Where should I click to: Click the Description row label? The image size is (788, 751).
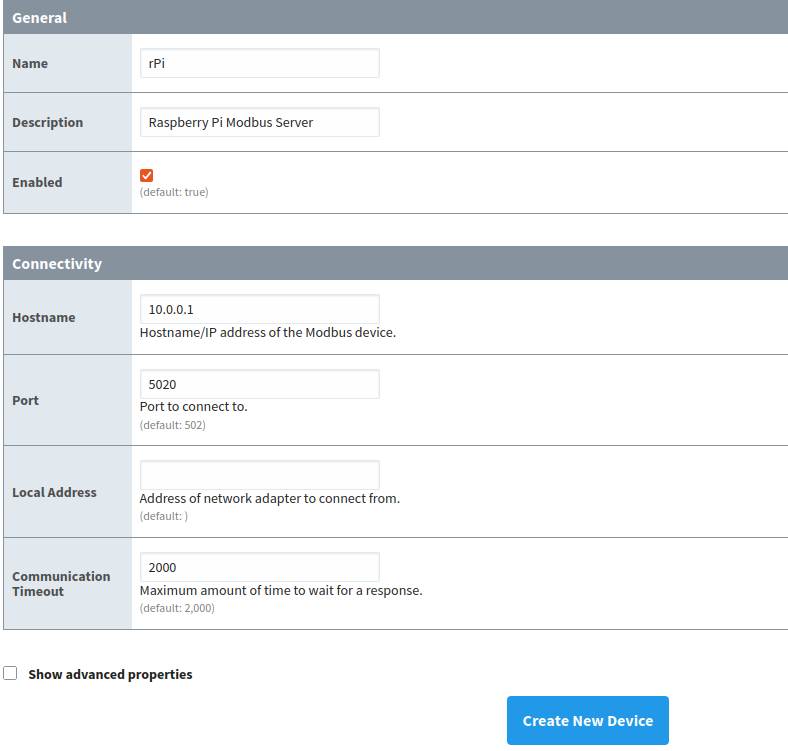[47, 122]
